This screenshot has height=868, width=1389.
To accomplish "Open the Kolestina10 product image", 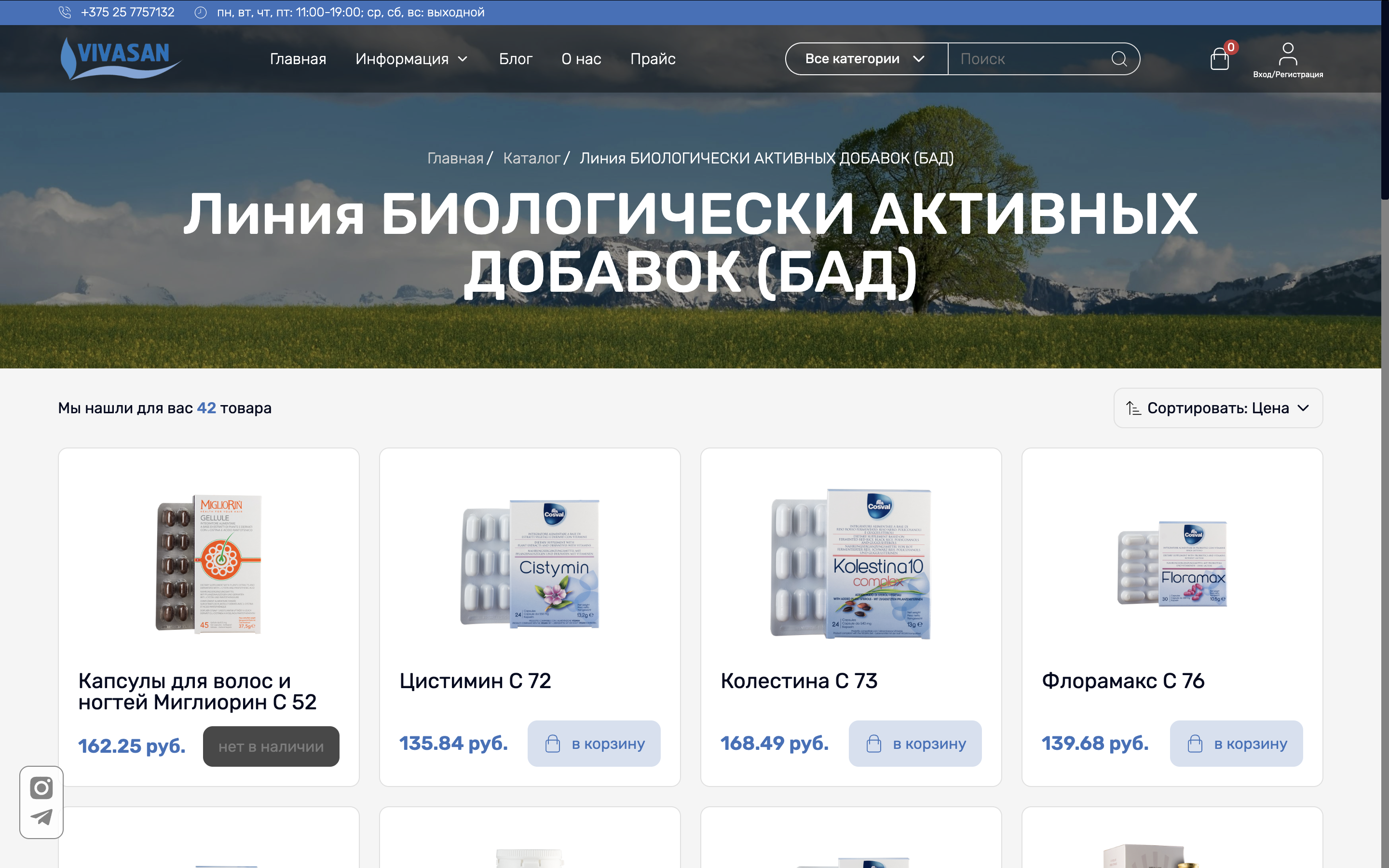I will tap(851, 564).
